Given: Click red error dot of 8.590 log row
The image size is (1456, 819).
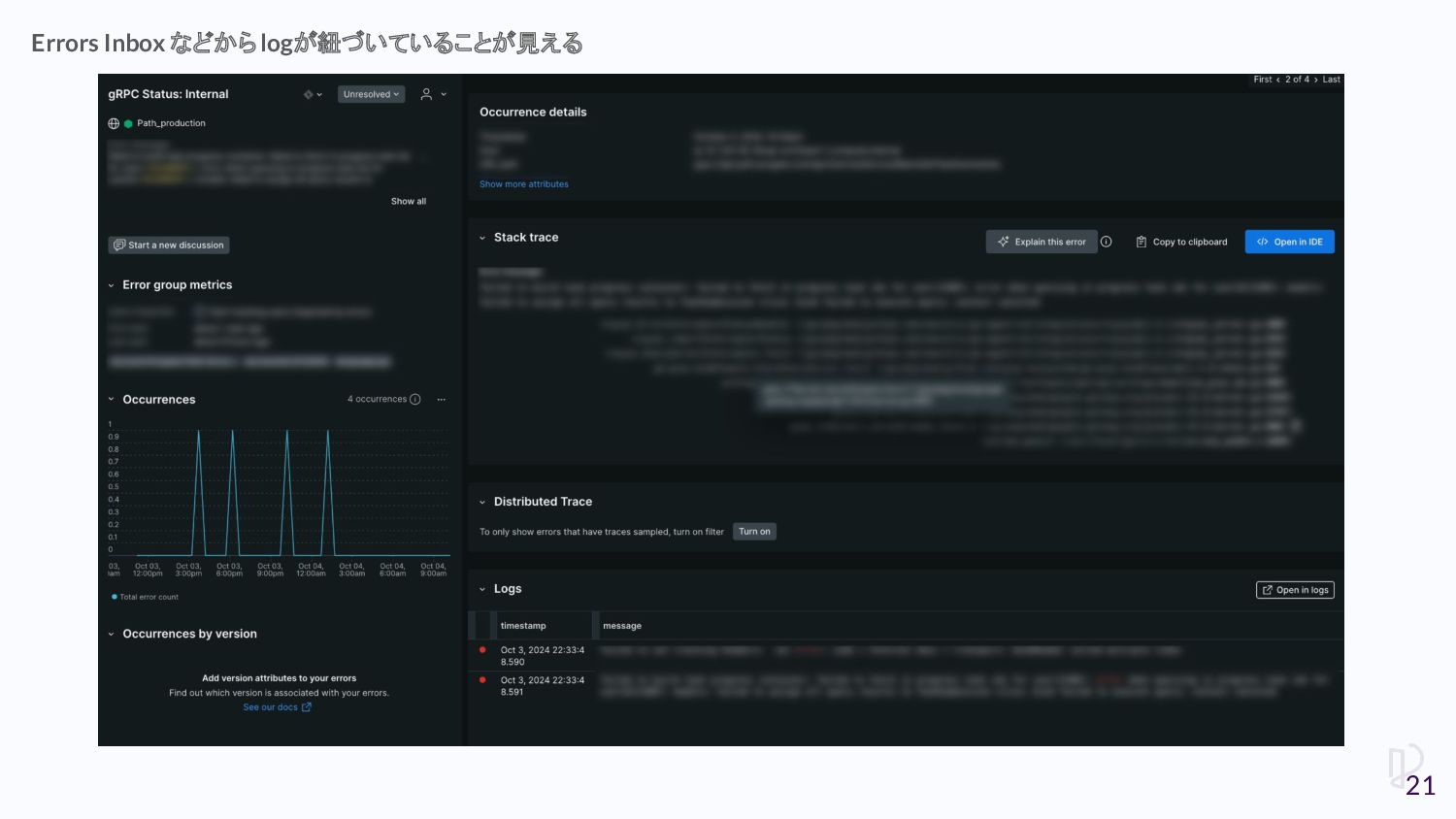Looking at the screenshot, I should coord(482,650).
